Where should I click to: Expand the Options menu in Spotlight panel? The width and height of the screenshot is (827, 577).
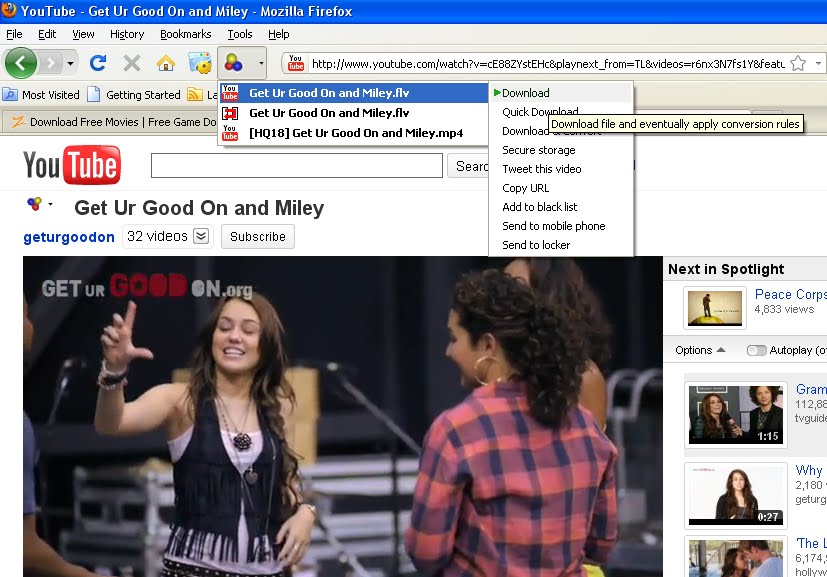pos(700,350)
